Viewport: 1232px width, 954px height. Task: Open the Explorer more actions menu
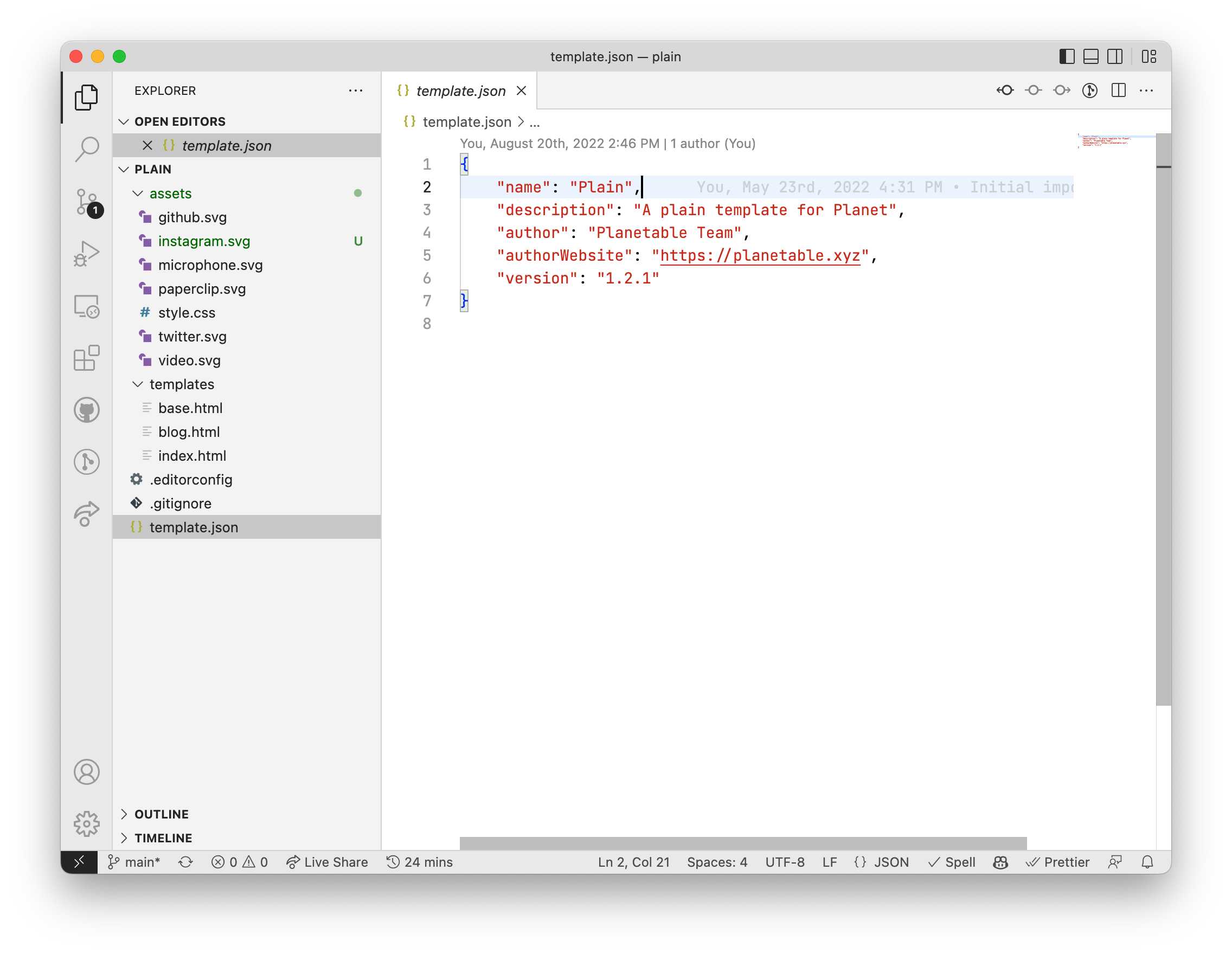[x=355, y=91]
